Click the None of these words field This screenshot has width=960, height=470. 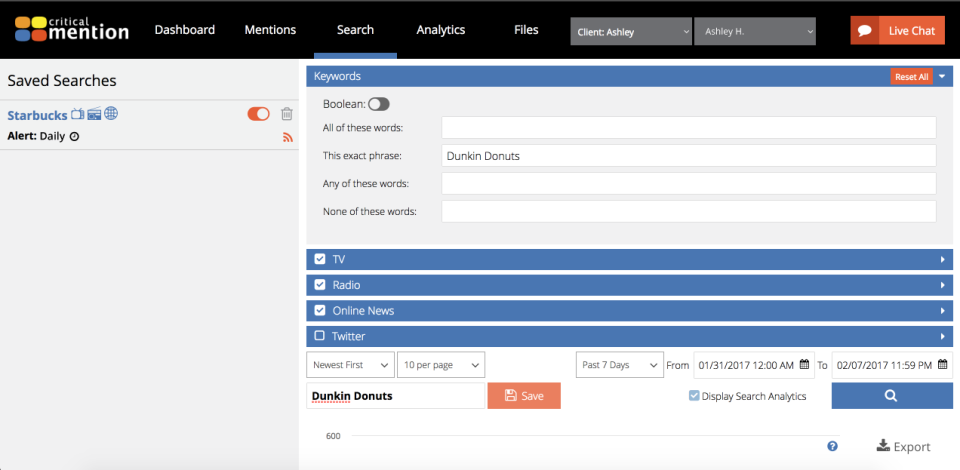click(689, 211)
